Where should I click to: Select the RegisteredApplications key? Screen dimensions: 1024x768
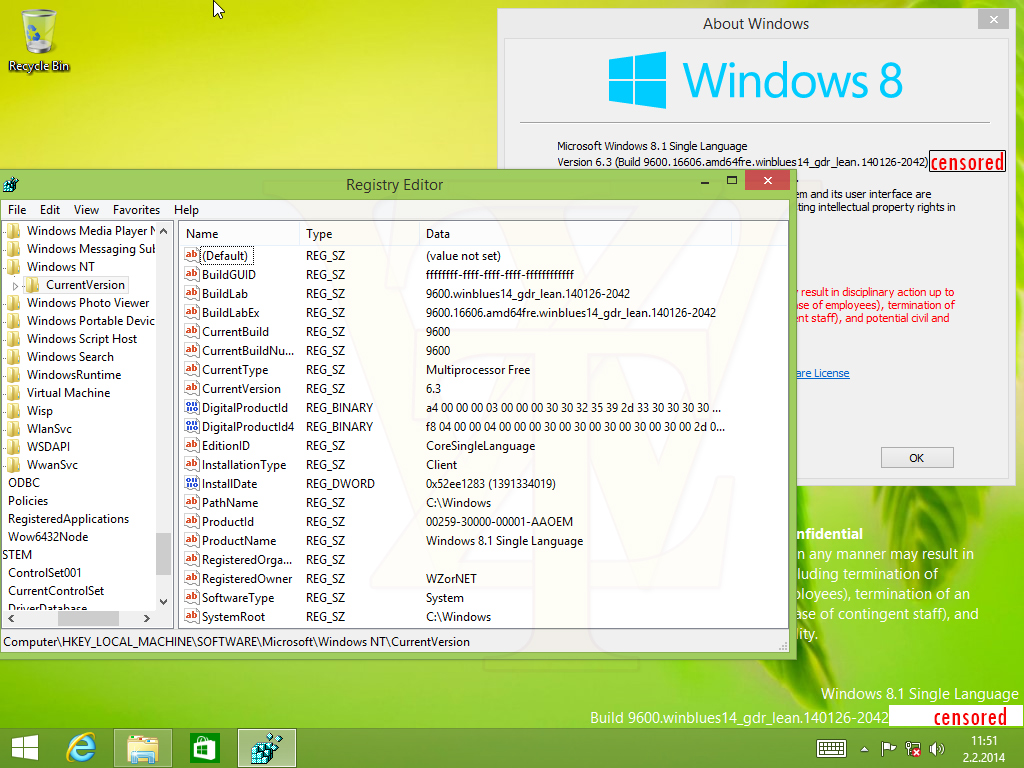(x=69, y=519)
